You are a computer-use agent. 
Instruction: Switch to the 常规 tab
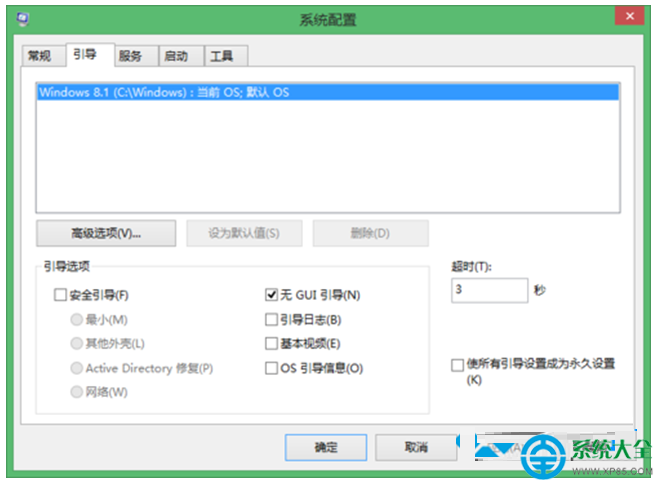pos(43,56)
